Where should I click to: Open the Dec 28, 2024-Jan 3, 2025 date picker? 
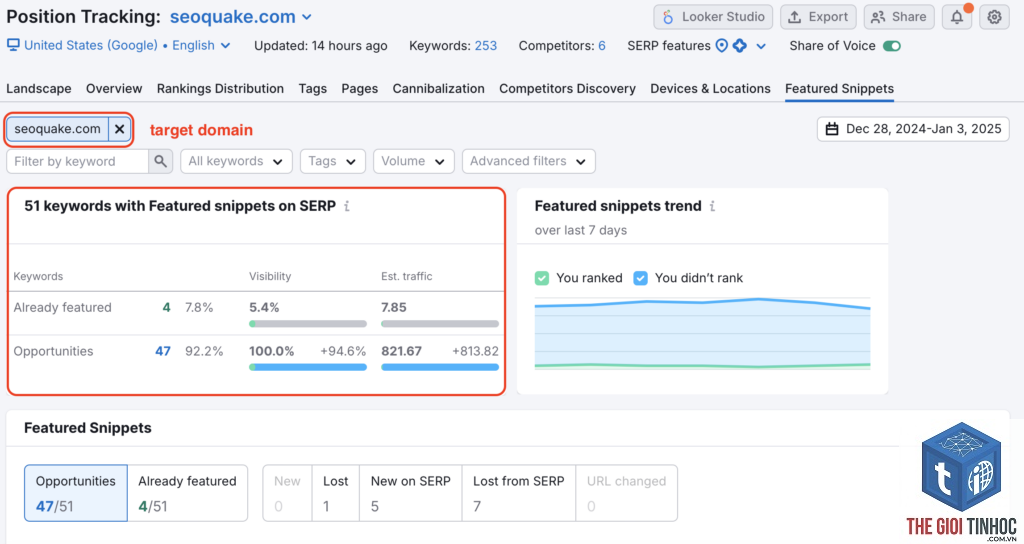pos(913,129)
